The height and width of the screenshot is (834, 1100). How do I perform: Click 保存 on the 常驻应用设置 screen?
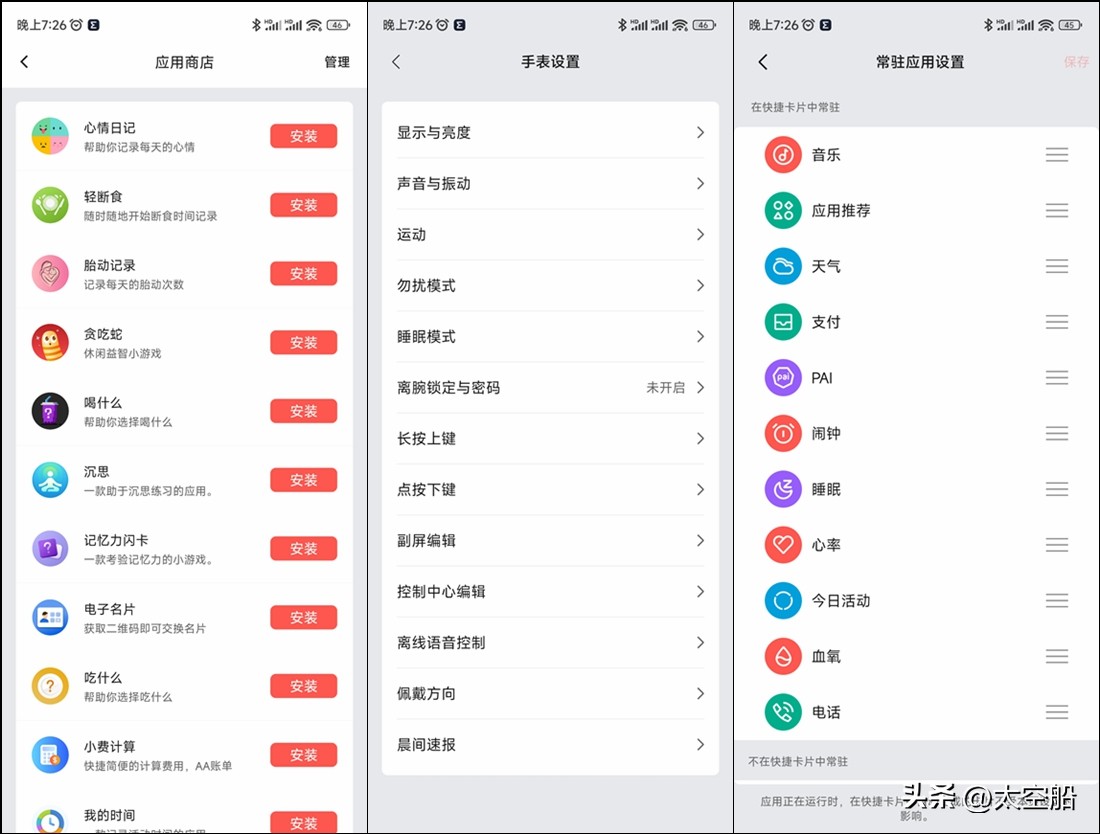pyautogui.click(x=1077, y=62)
